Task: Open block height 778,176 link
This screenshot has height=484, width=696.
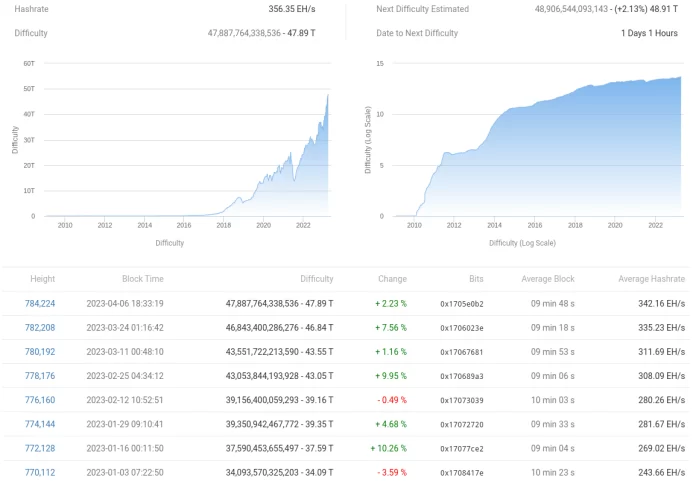Action: [x=40, y=376]
